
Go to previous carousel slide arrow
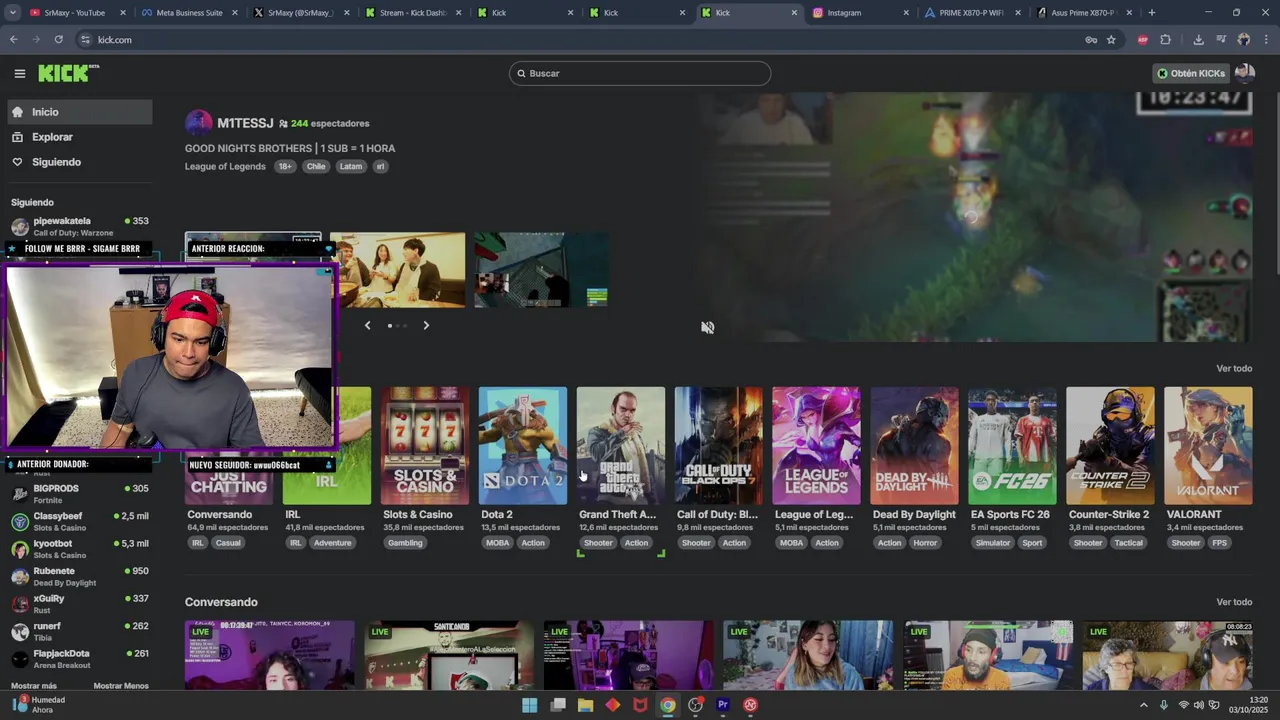[367, 325]
